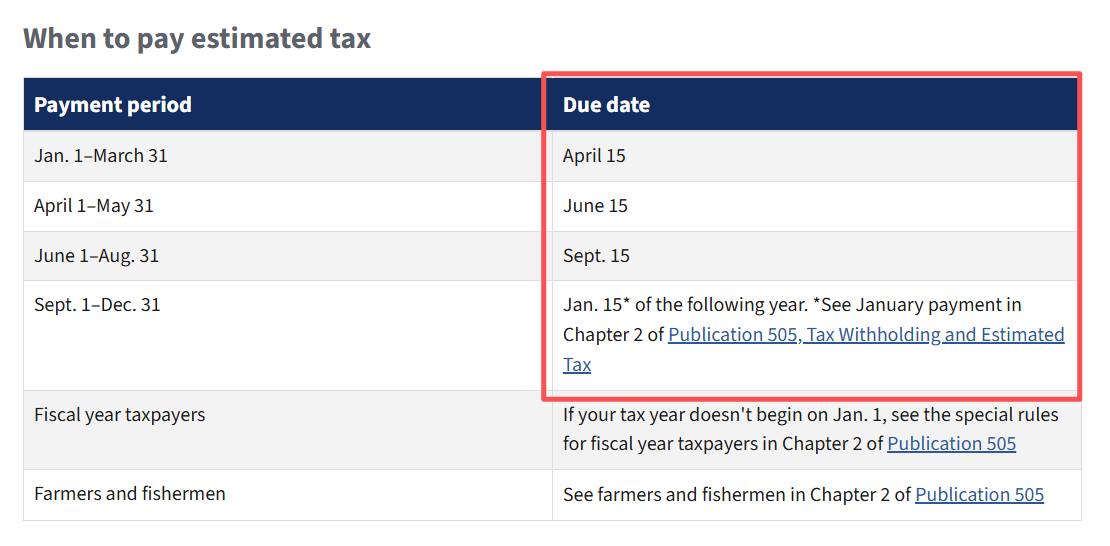Select the "June 1–Aug. 31" payment period cell

(96, 256)
